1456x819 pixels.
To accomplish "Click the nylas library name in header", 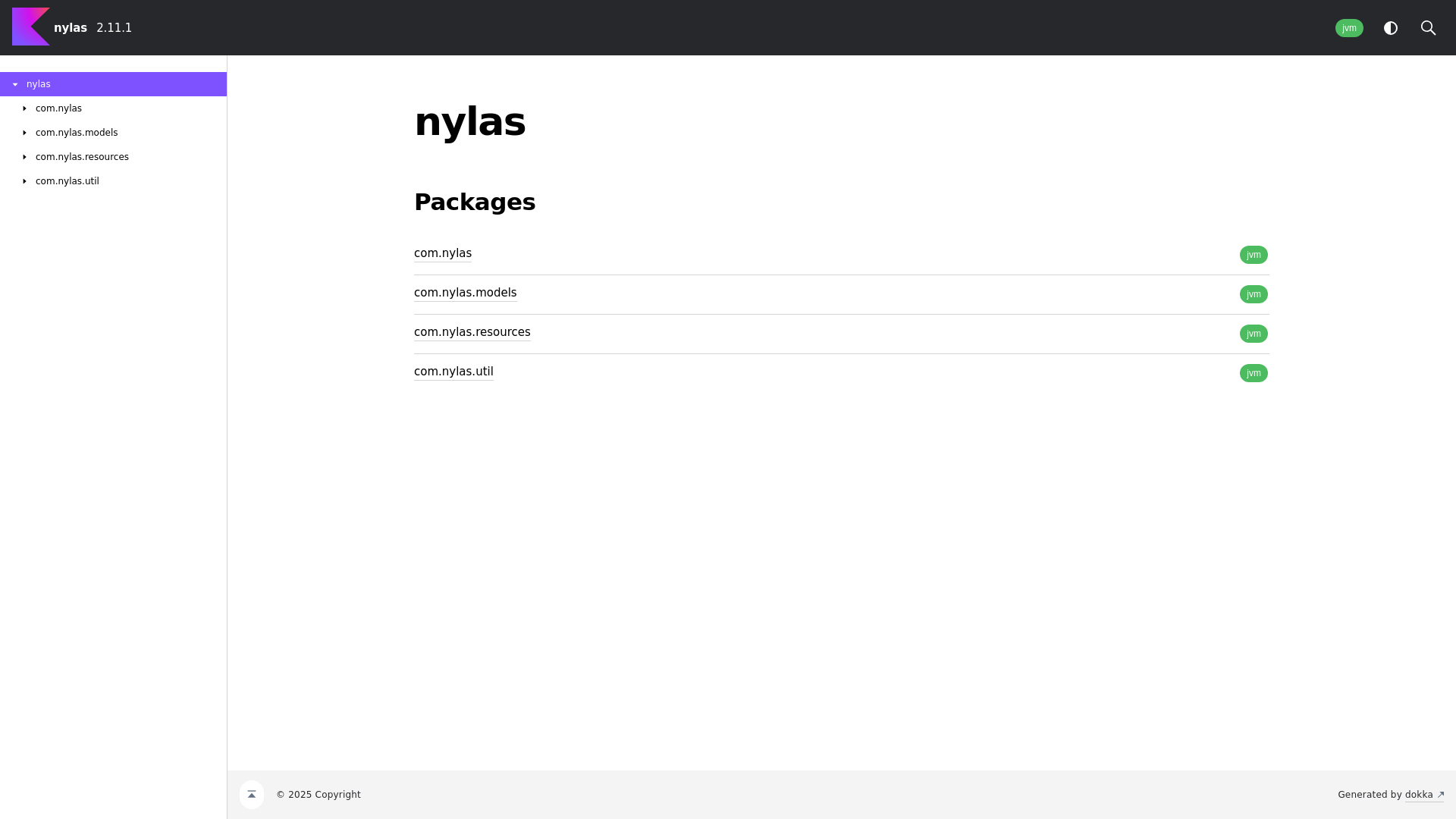I will [71, 28].
